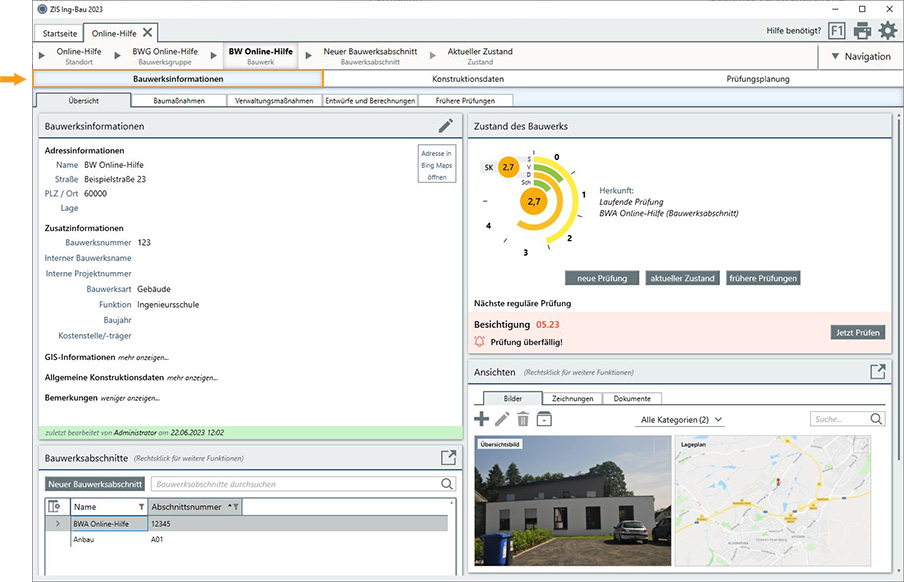Open the Alle Kategorien dropdown

pos(680,420)
